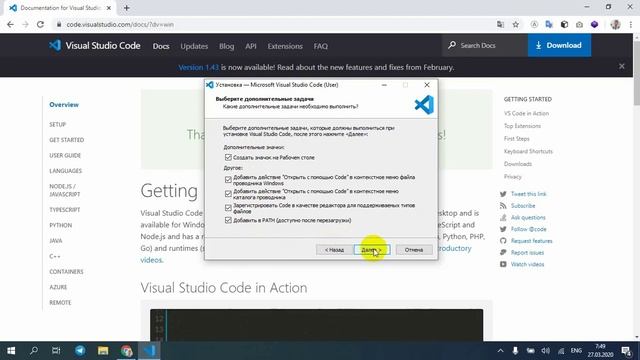This screenshot has height=360, width=640.
Task: Open the Extensions menu item
Action: 285,46
